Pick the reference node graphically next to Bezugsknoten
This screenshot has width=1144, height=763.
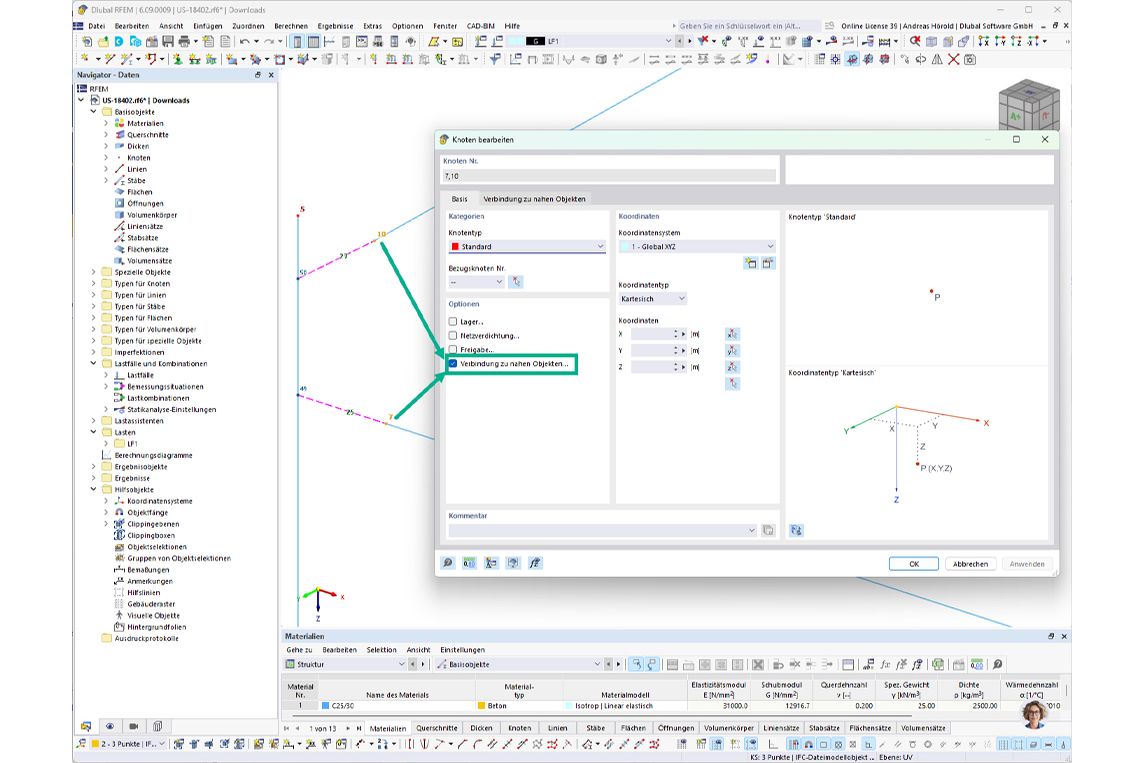pos(516,282)
